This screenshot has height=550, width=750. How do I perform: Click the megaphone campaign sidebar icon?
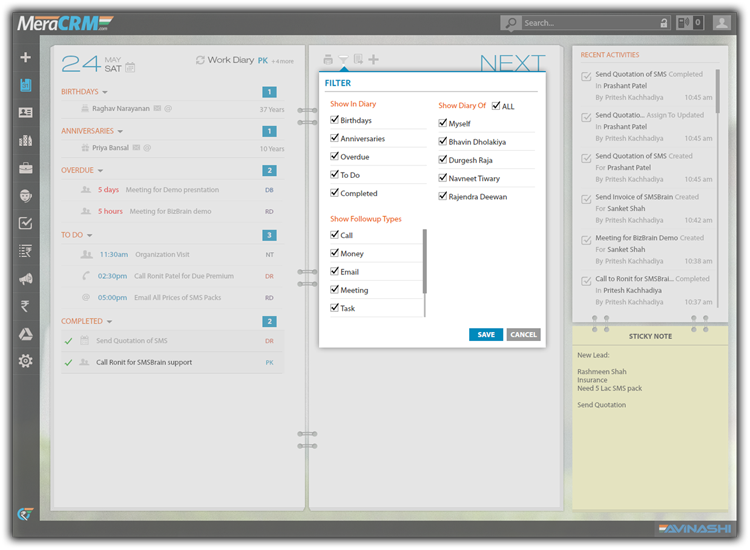(x=25, y=278)
